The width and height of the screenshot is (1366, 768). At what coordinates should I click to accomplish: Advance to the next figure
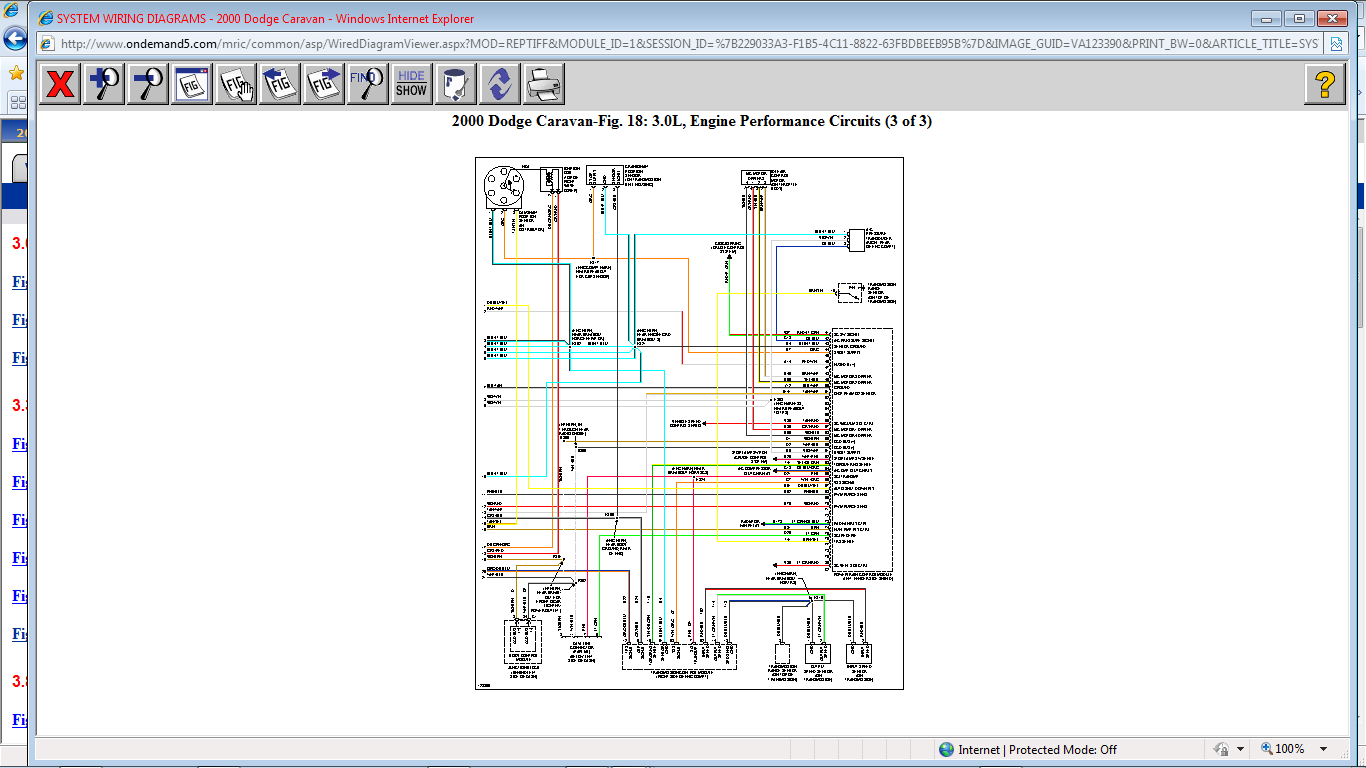click(x=324, y=84)
